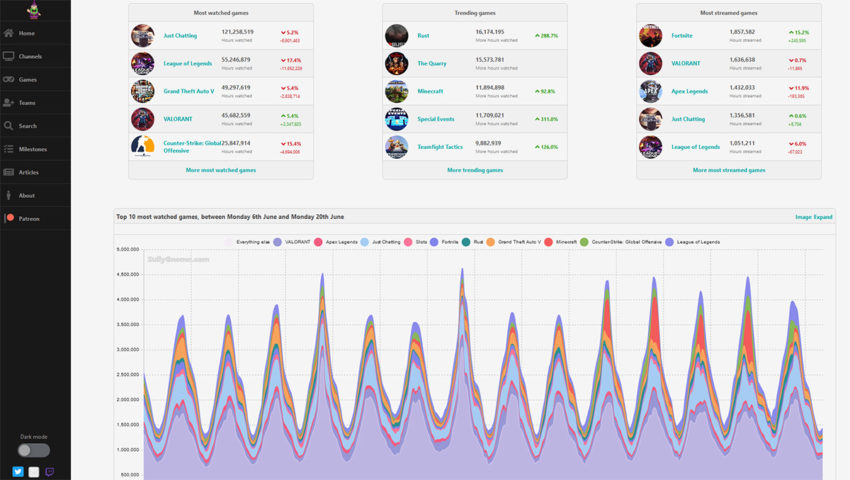Click the Home house icon in sidebar
This screenshot has width=850, height=480.
pyautogui.click(x=8, y=33)
